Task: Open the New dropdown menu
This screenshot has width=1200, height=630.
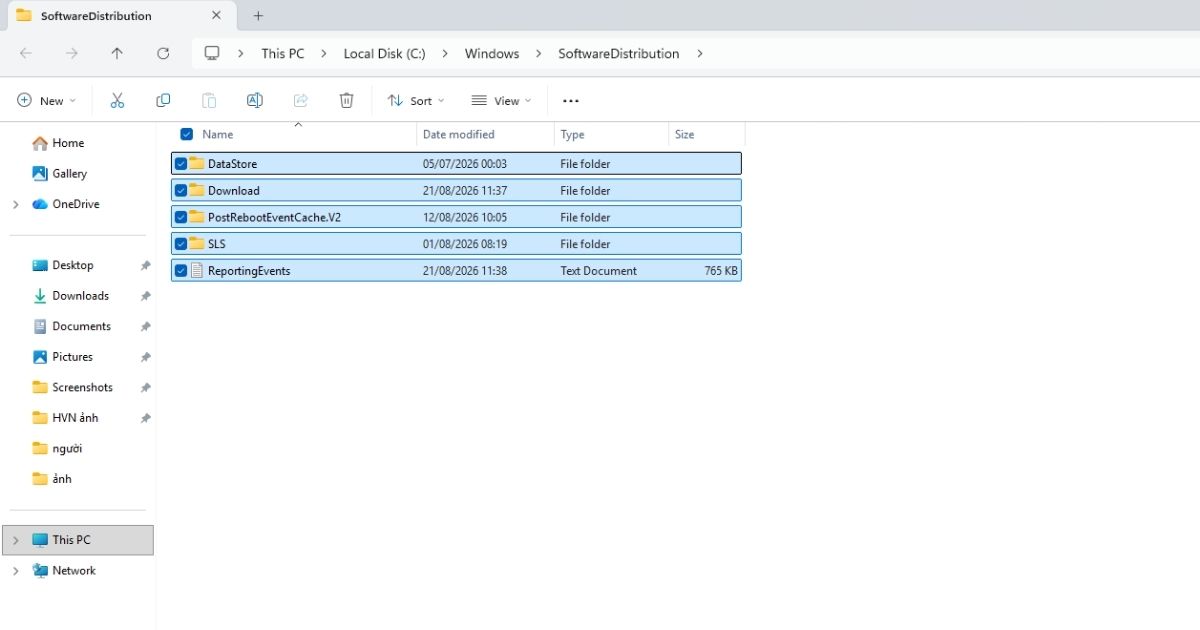Action: [47, 101]
